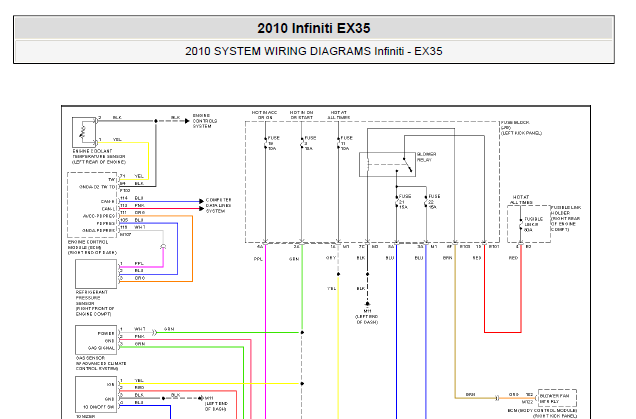Click the '2010 Infiniti EX35' page title

click(314, 28)
